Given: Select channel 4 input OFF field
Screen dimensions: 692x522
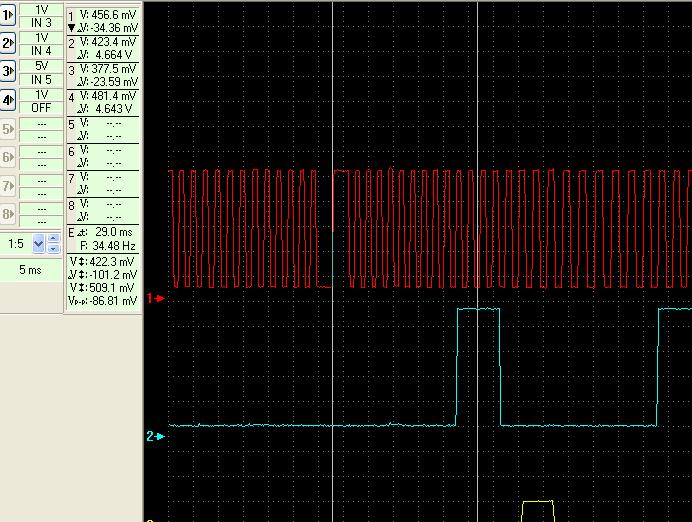Looking at the screenshot, I should pos(41,107).
